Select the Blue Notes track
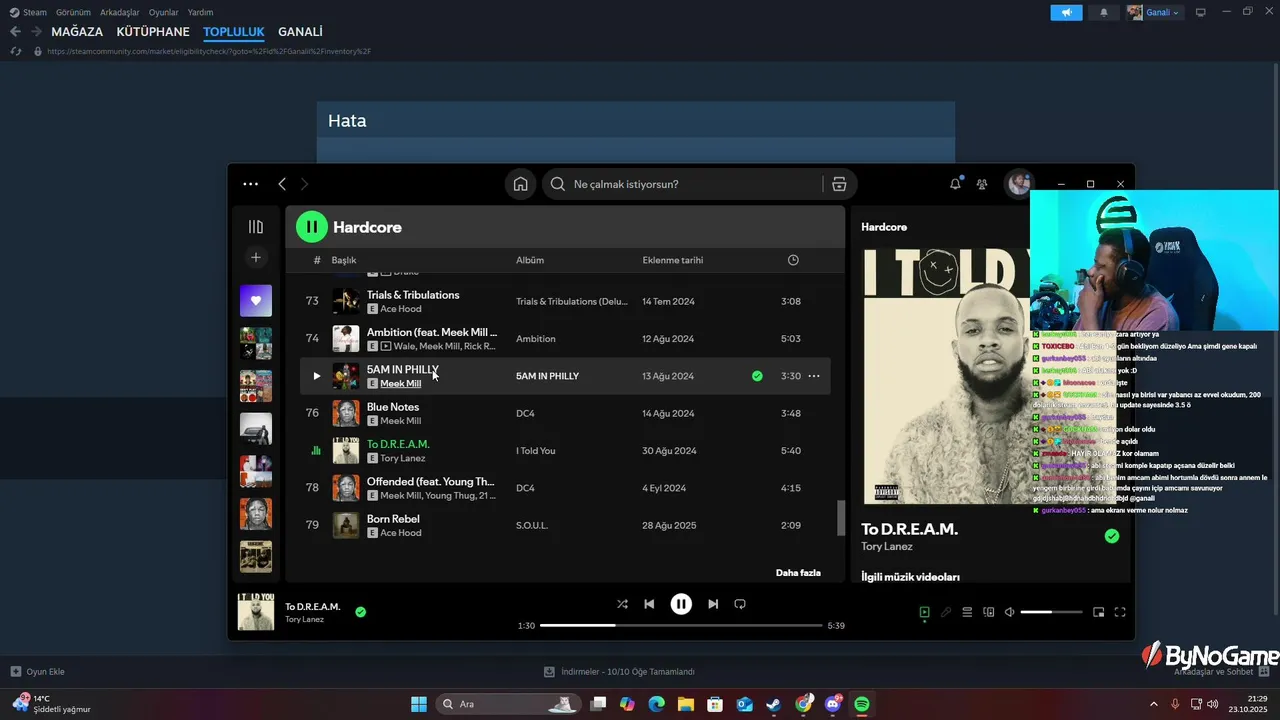This screenshot has height=720, width=1280. pyautogui.click(x=566, y=413)
